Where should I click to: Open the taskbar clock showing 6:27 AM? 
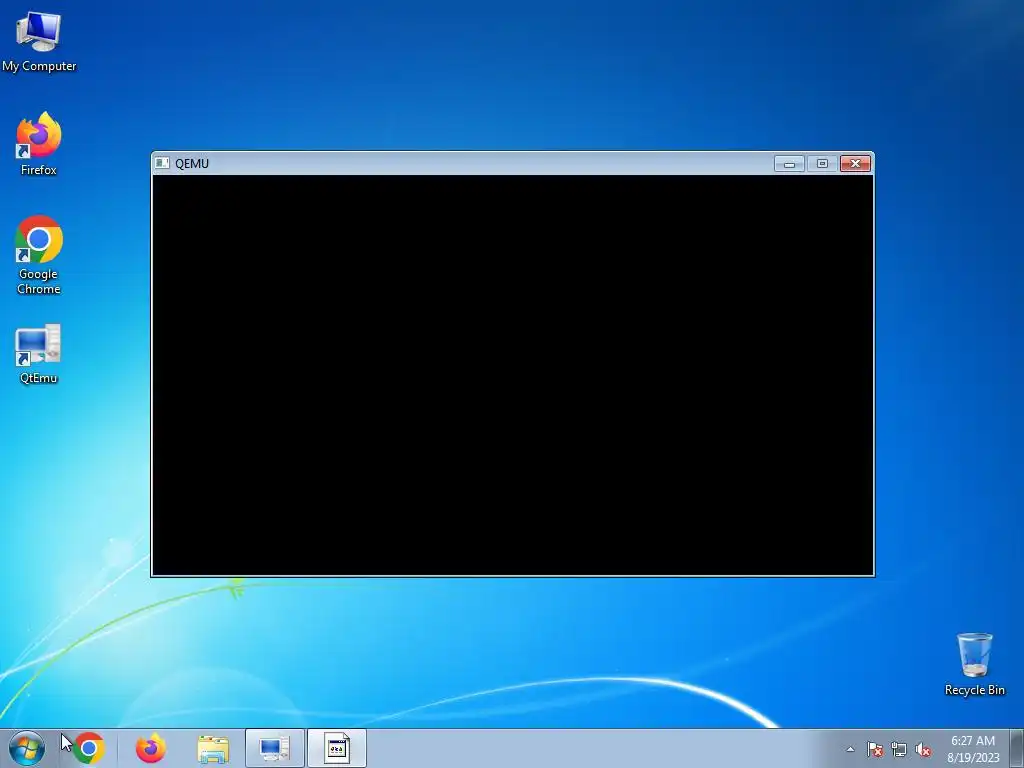tap(973, 748)
